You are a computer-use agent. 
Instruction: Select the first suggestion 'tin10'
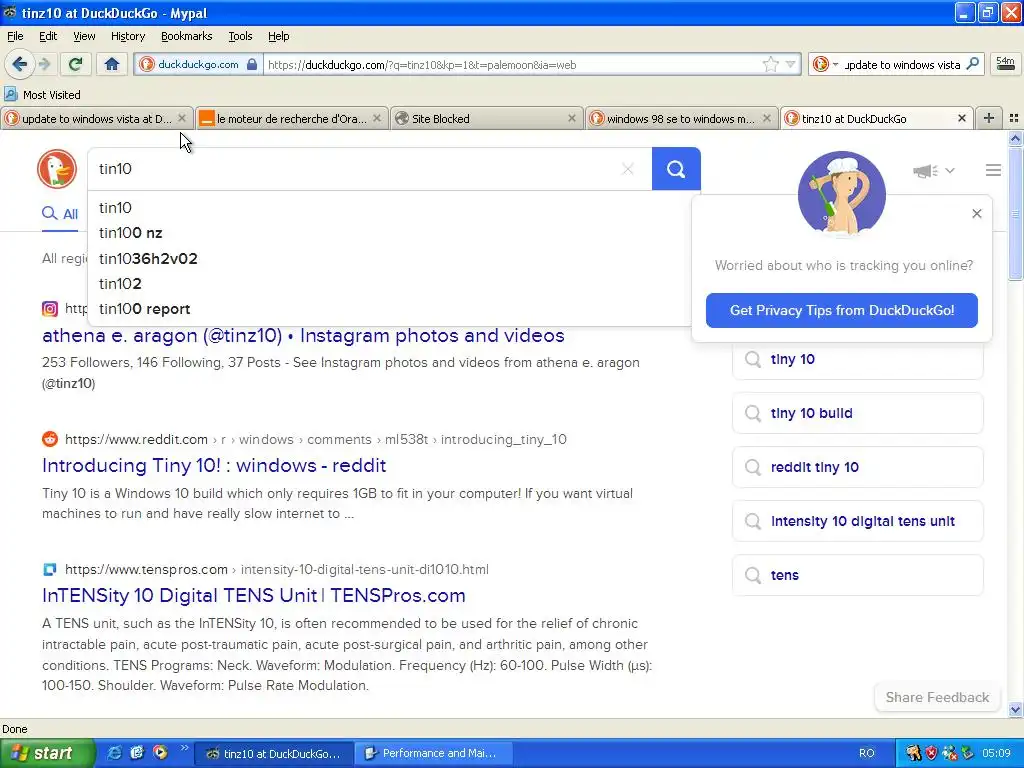tap(389, 208)
